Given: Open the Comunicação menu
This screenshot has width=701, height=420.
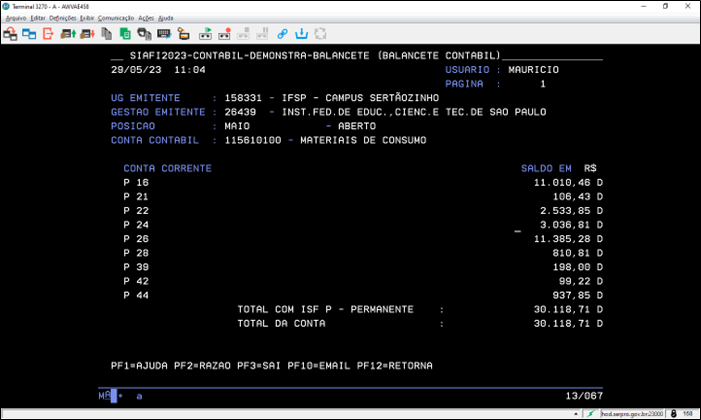Looking at the screenshot, I should 116,18.
